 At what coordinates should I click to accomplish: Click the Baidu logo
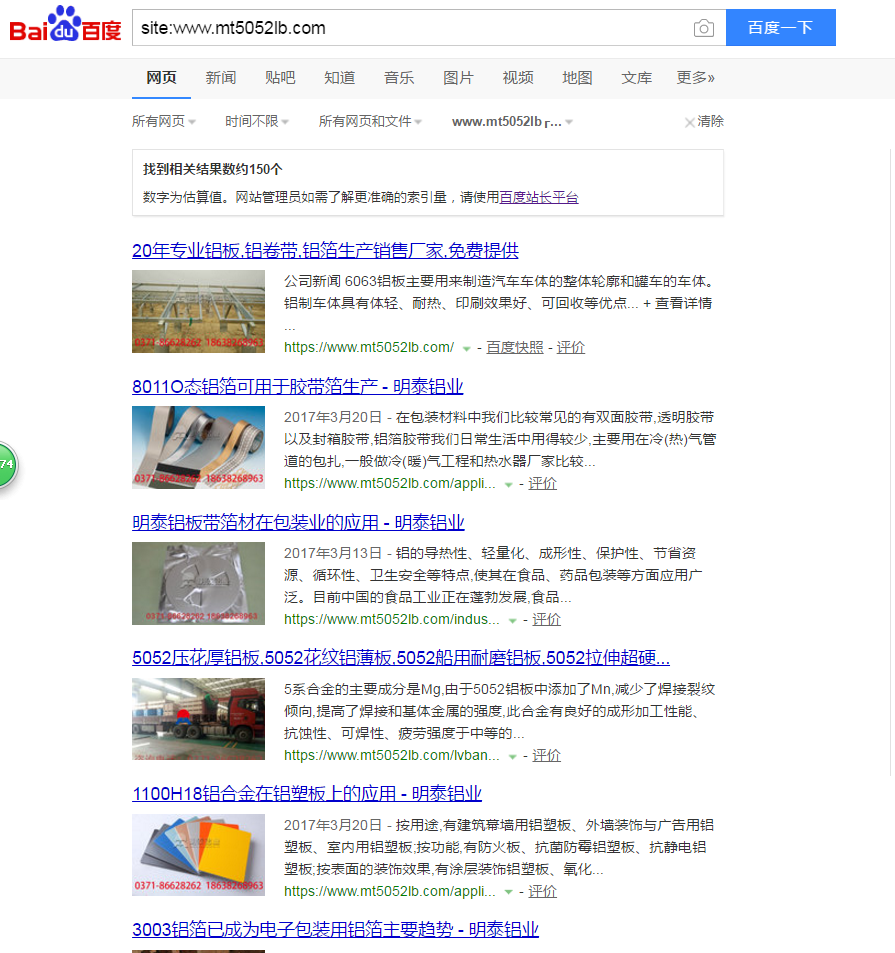coord(66,24)
